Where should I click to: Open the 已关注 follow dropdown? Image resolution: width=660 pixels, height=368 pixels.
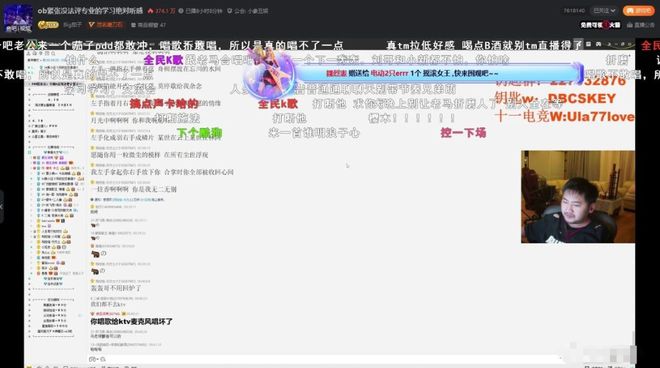(604, 11)
